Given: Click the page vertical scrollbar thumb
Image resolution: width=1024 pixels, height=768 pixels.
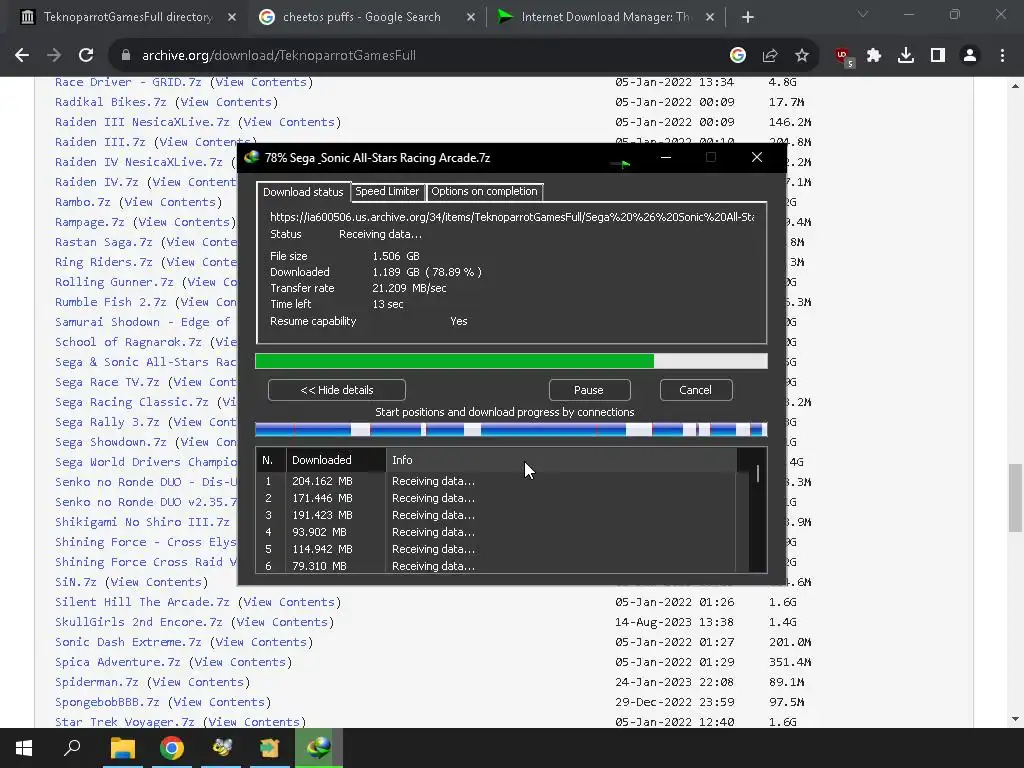Looking at the screenshot, I should (1015, 498).
